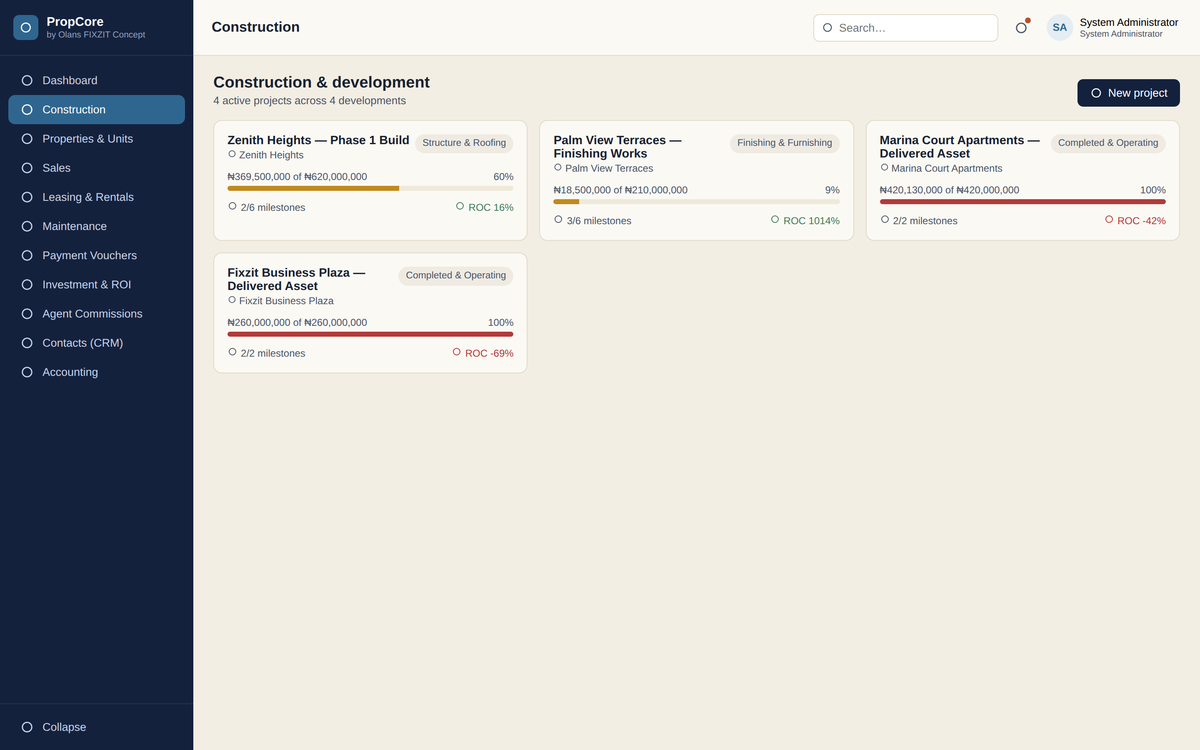Open the Construction menu item
1200x750 pixels.
point(96,110)
